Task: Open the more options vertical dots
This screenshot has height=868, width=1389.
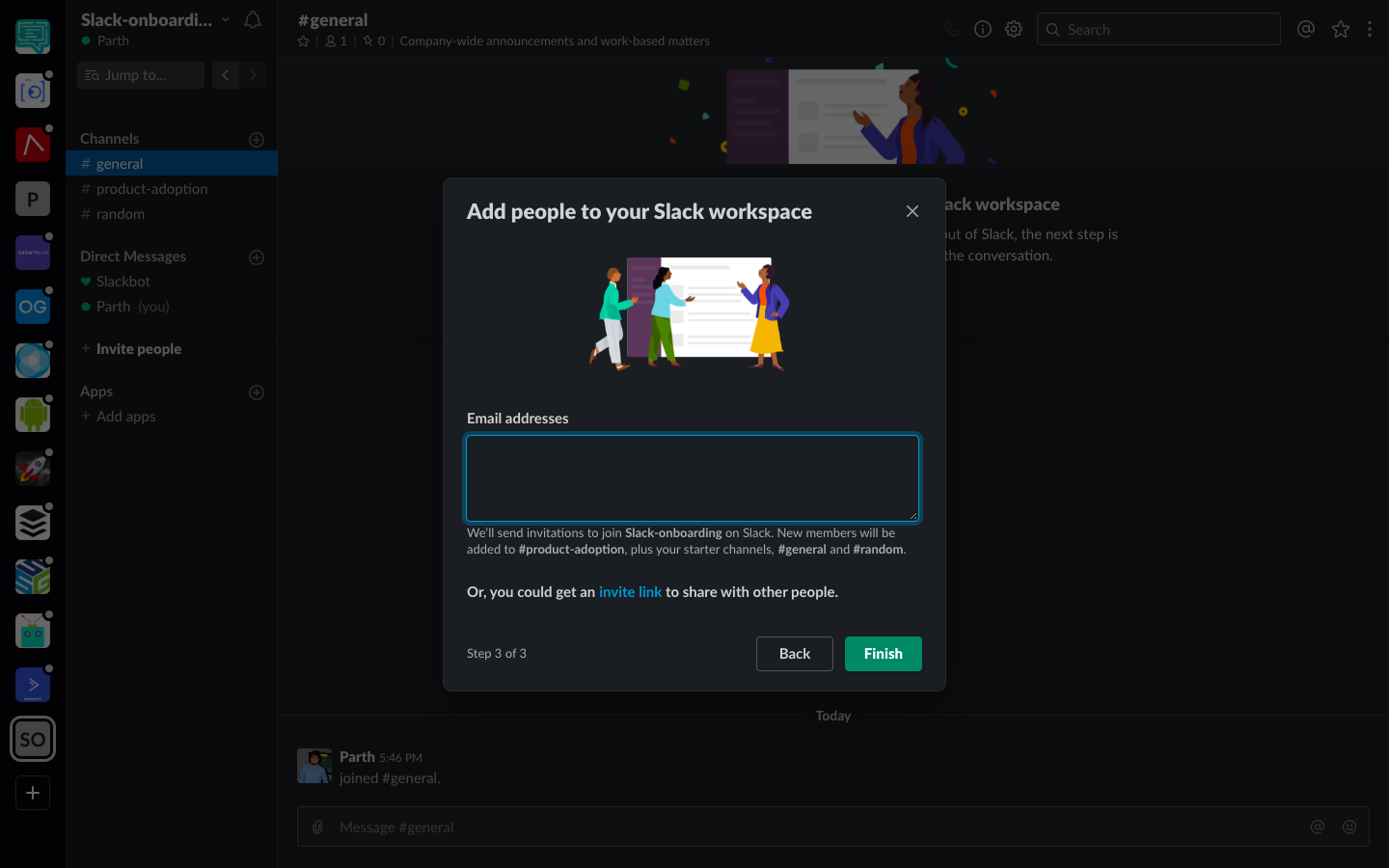Action: [1370, 29]
